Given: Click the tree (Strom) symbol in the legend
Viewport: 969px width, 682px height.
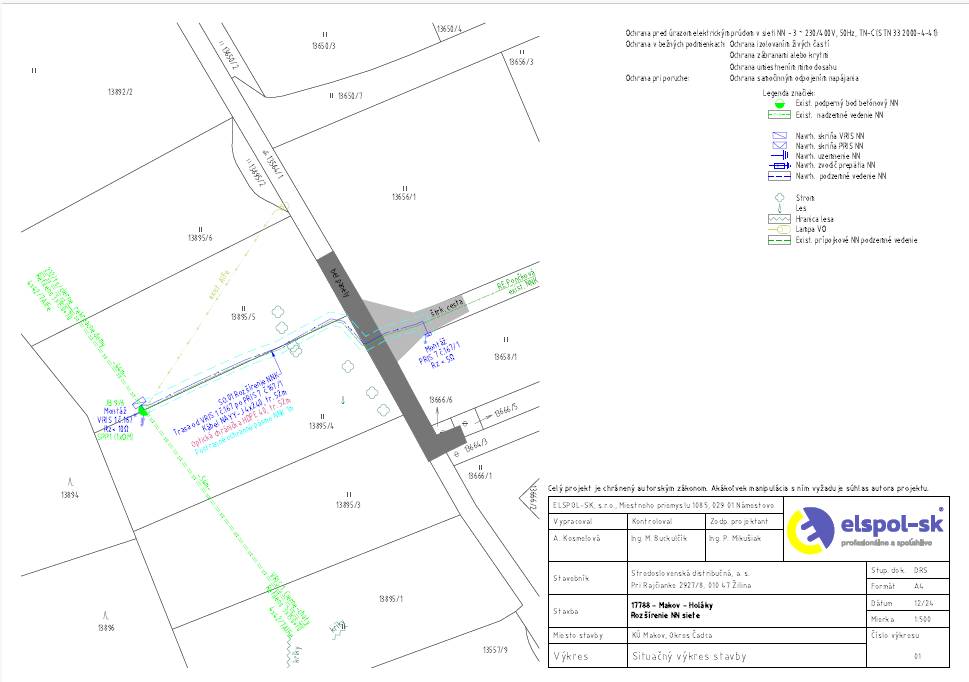Looking at the screenshot, I should point(779,198).
